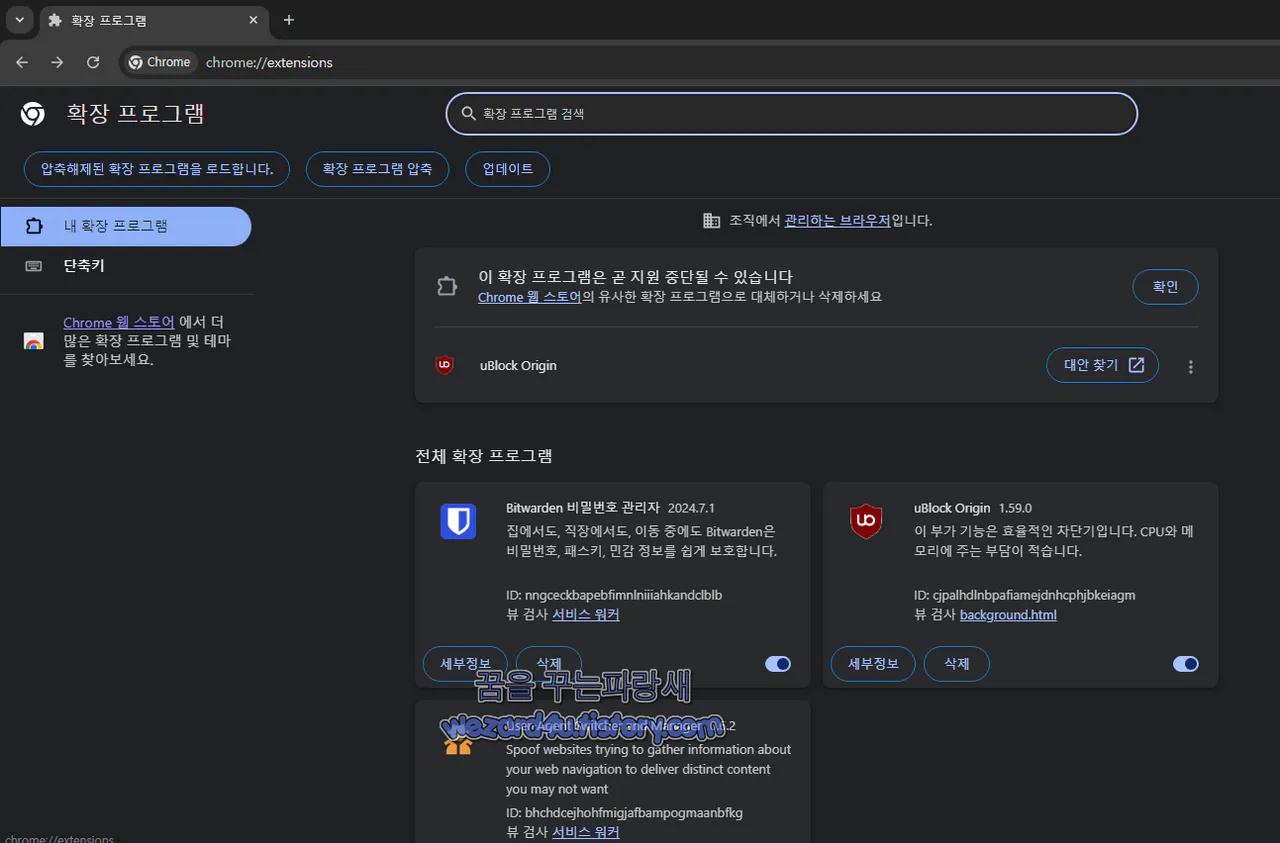Click the magnifier icon in the search box

(468, 114)
